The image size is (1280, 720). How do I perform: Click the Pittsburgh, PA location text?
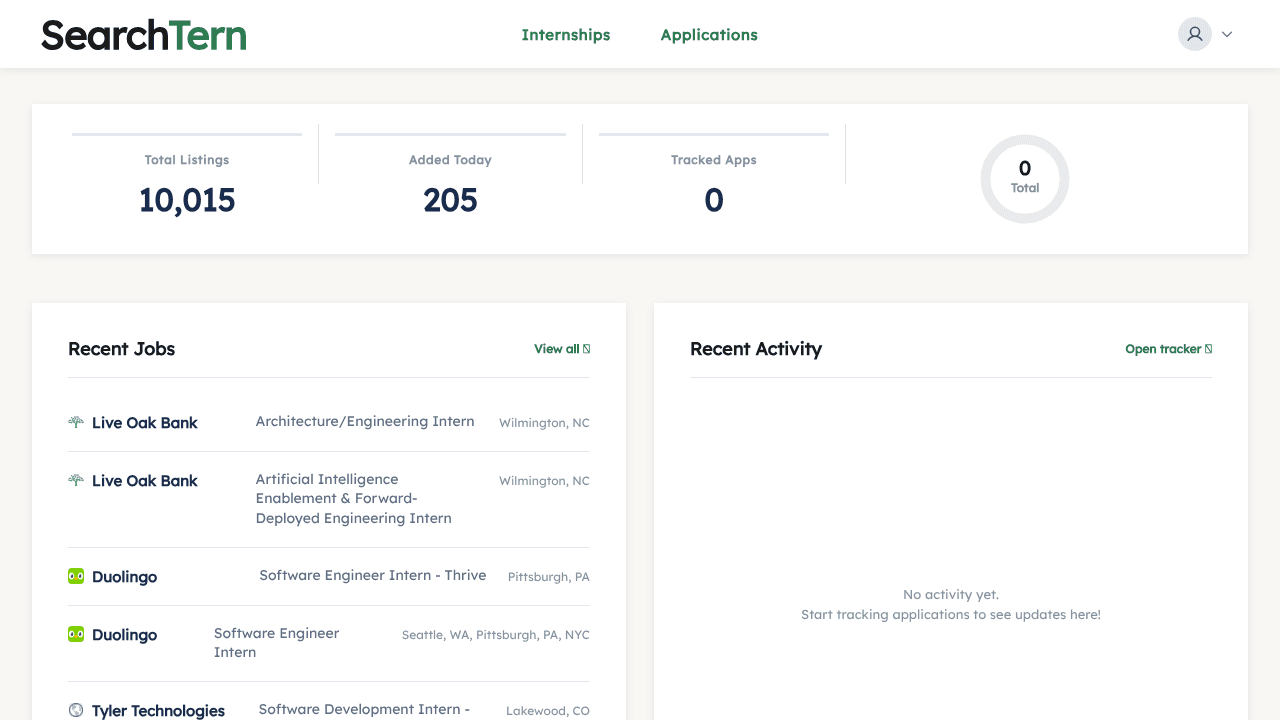549,577
